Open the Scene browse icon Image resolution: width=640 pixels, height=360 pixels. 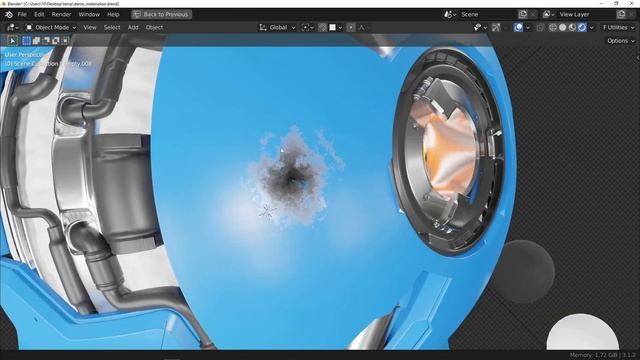(x=450, y=14)
